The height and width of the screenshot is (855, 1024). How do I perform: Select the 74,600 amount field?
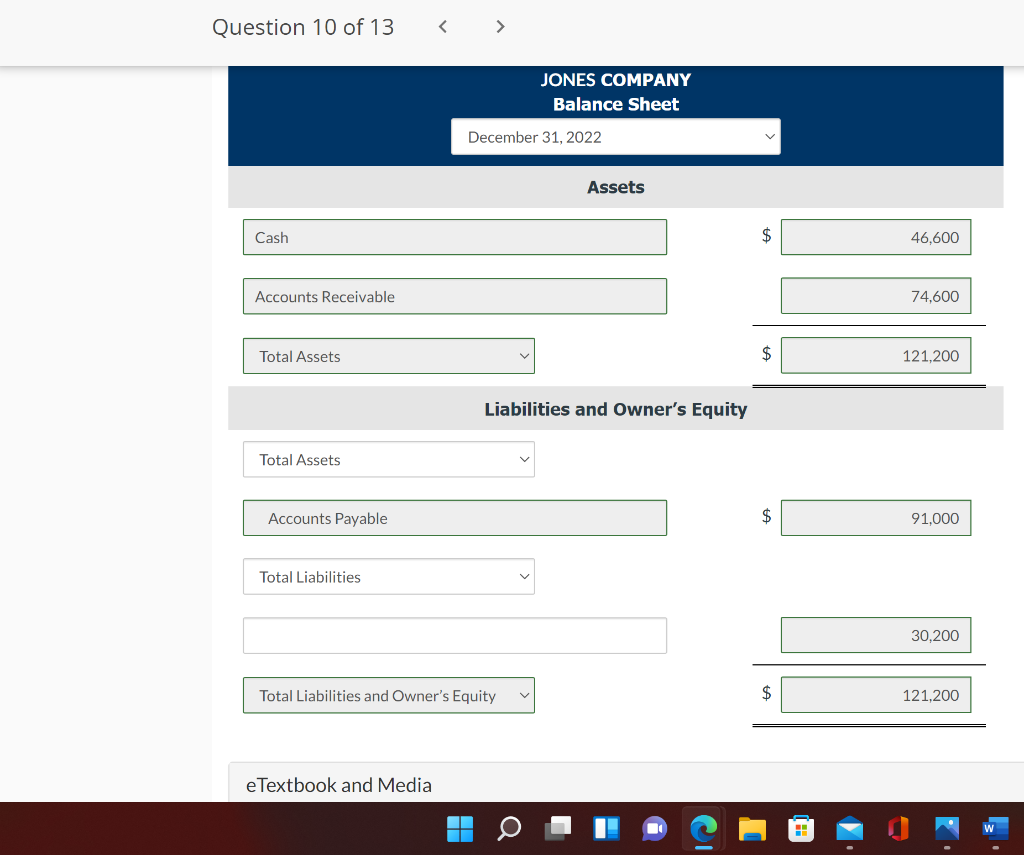(876, 296)
